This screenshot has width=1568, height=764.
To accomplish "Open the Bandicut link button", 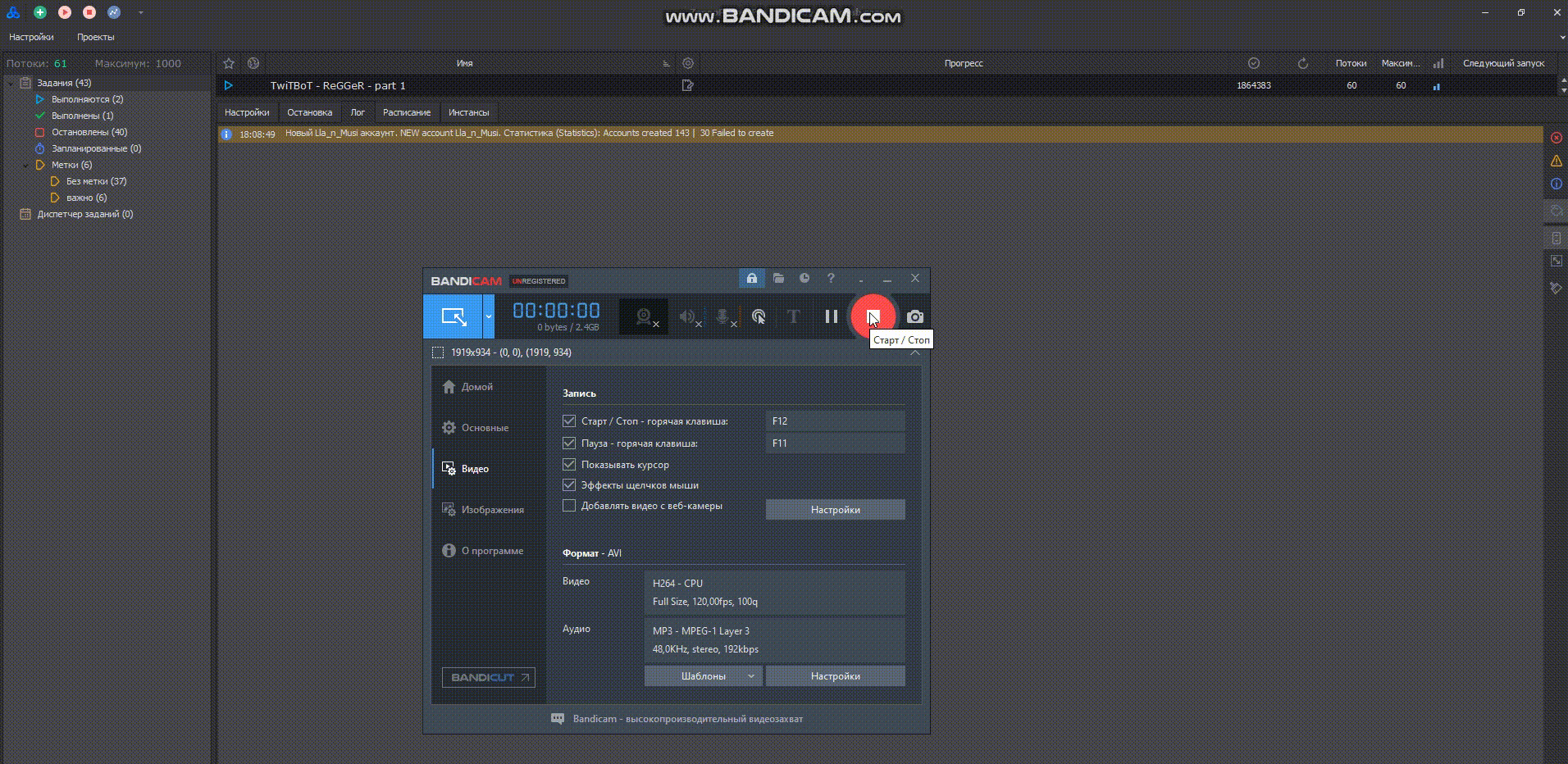I will point(488,677).
